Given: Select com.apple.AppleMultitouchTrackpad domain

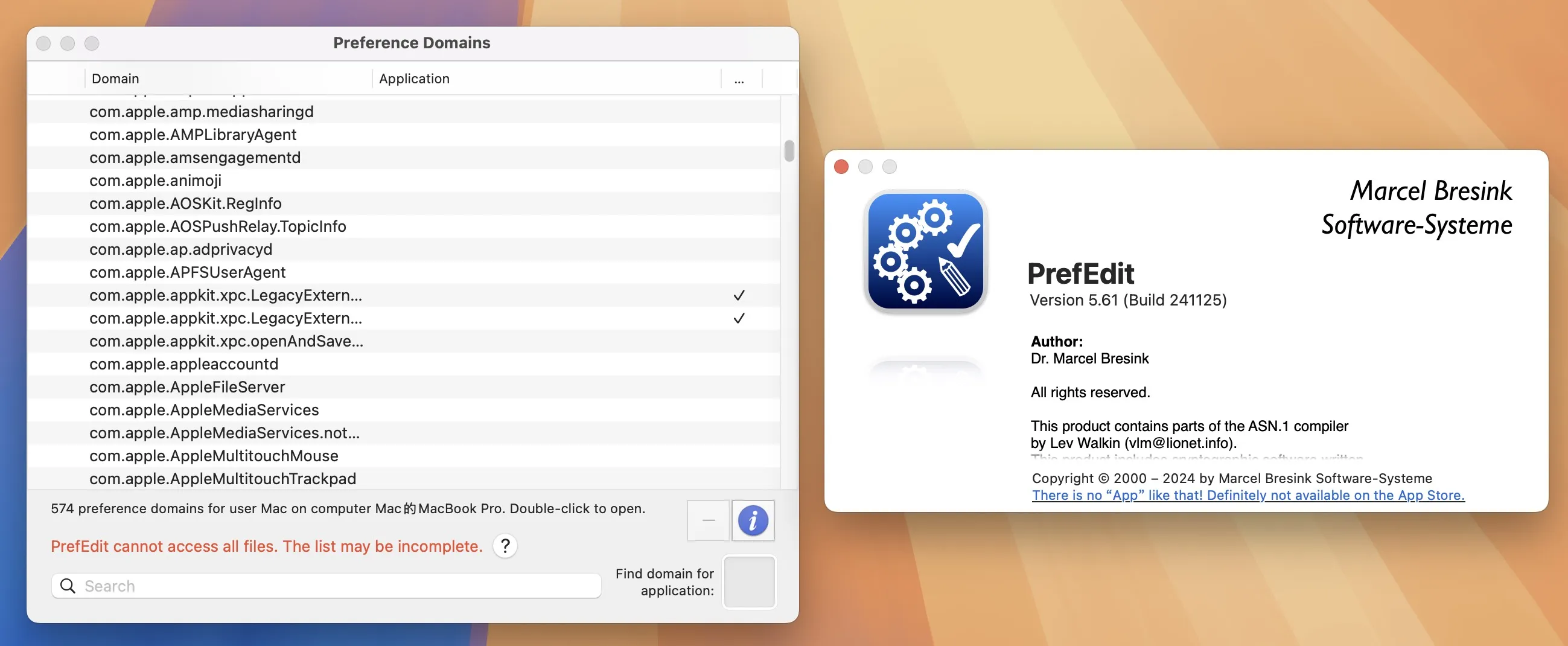Looking at the screenshot, I should 404,479.
